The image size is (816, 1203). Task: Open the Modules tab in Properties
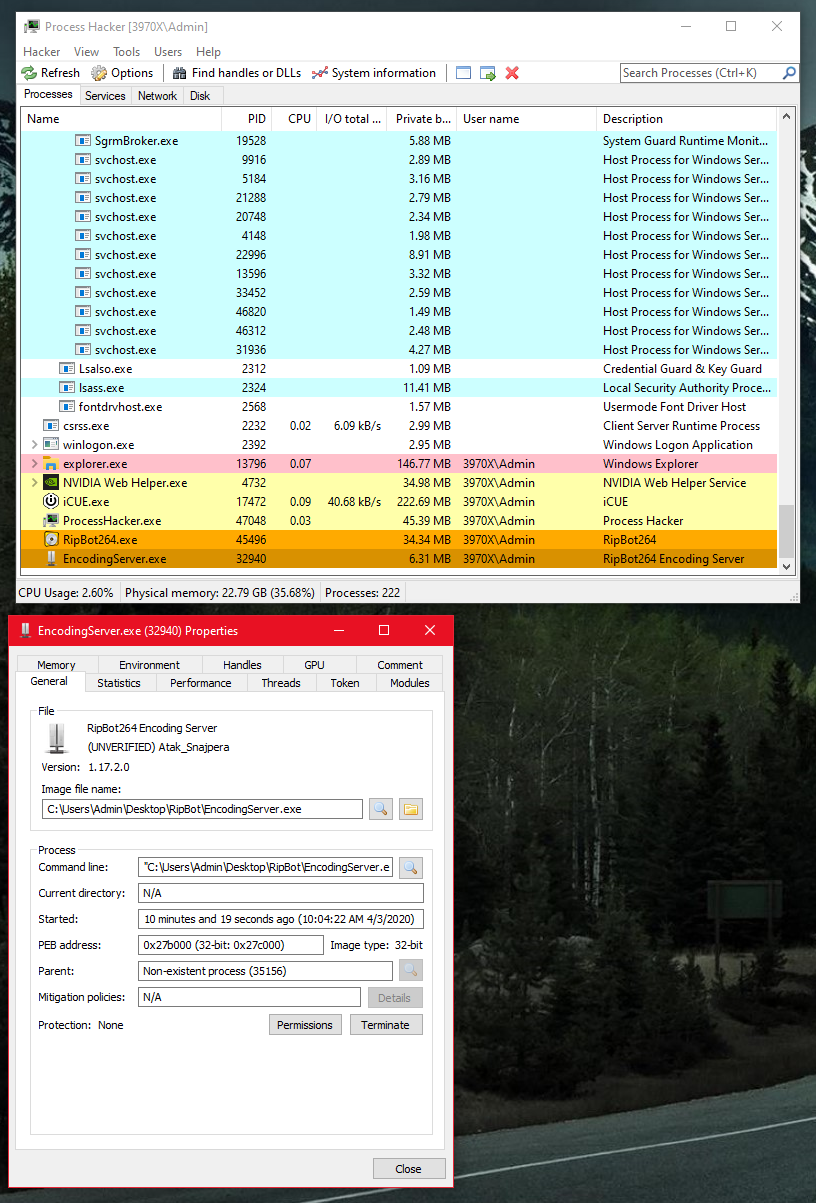click(410, 683)
